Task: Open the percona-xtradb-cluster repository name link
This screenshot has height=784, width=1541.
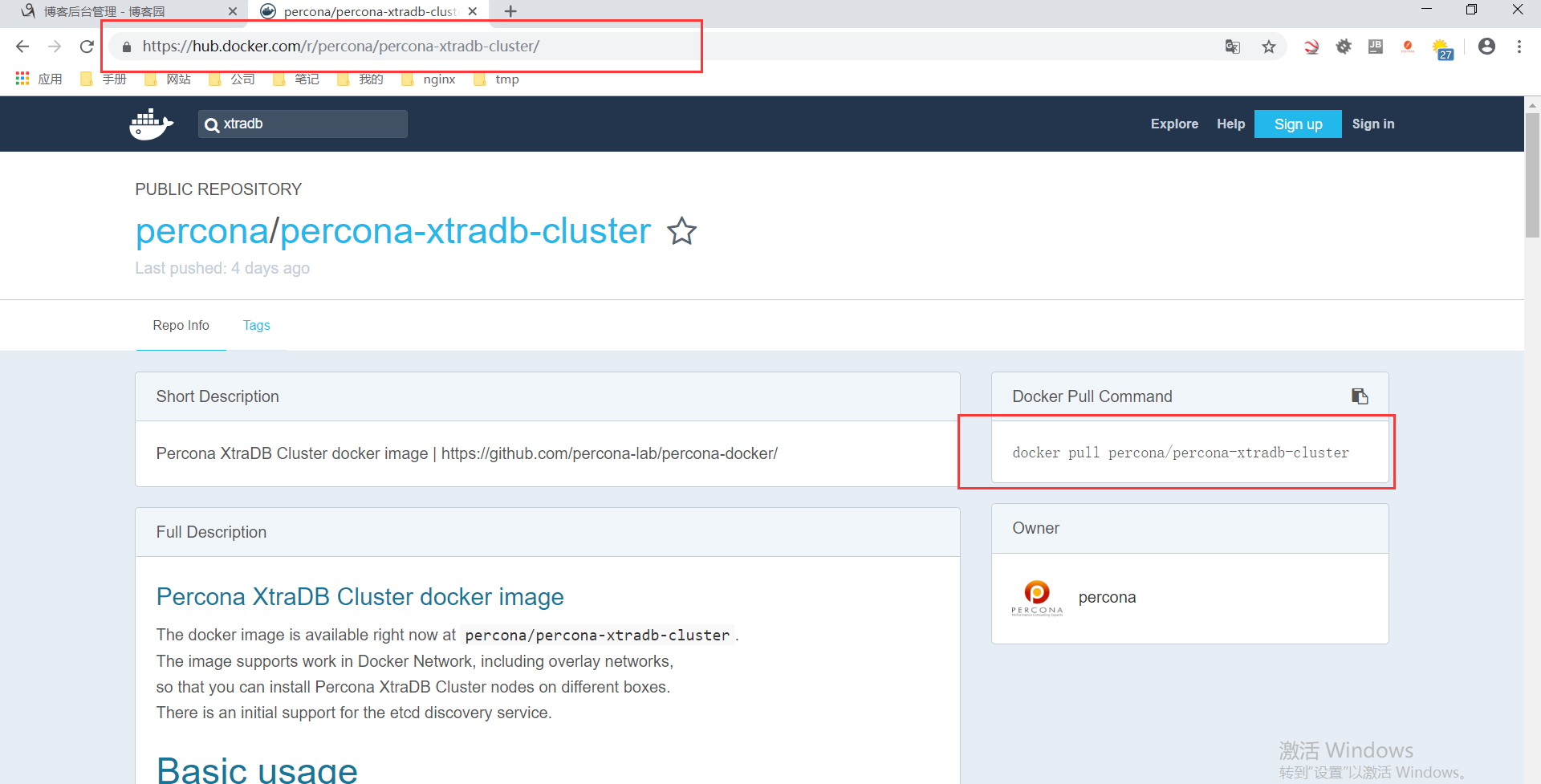Action: pos(466,231)
